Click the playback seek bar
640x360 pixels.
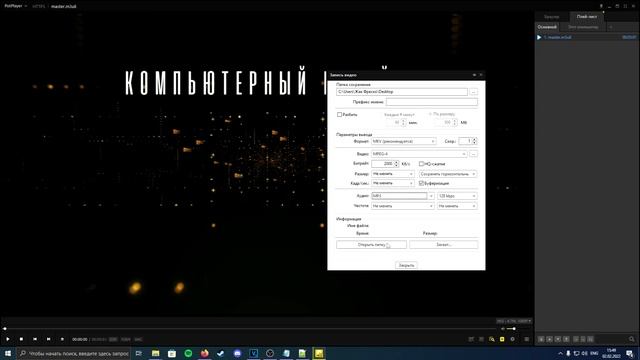point(250,329)
